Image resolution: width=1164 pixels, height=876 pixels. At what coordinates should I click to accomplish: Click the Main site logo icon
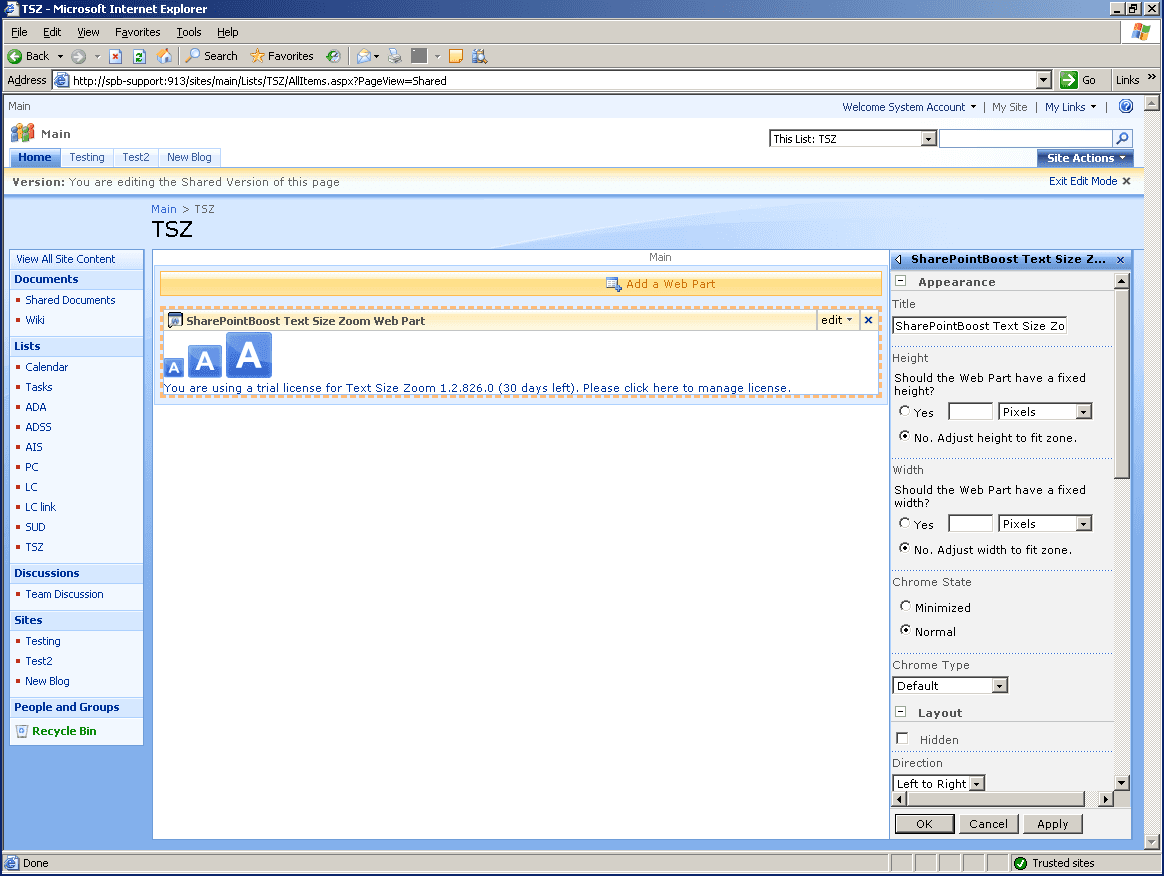point(22,133)
